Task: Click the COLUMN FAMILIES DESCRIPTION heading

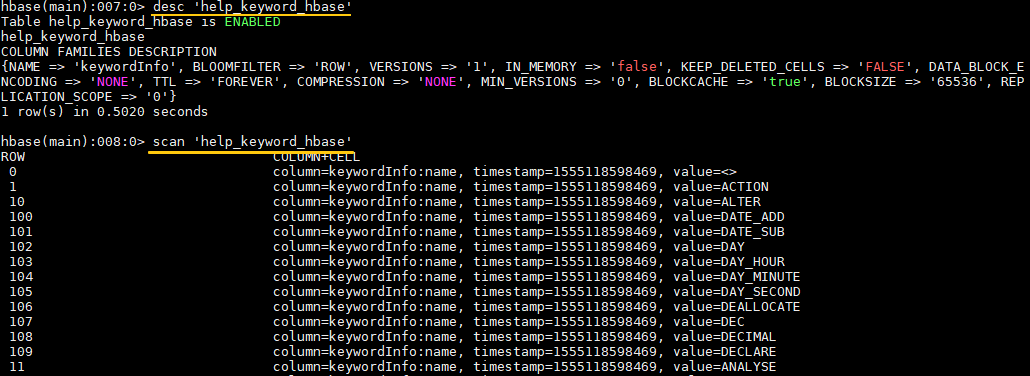Action: [109, 52]
